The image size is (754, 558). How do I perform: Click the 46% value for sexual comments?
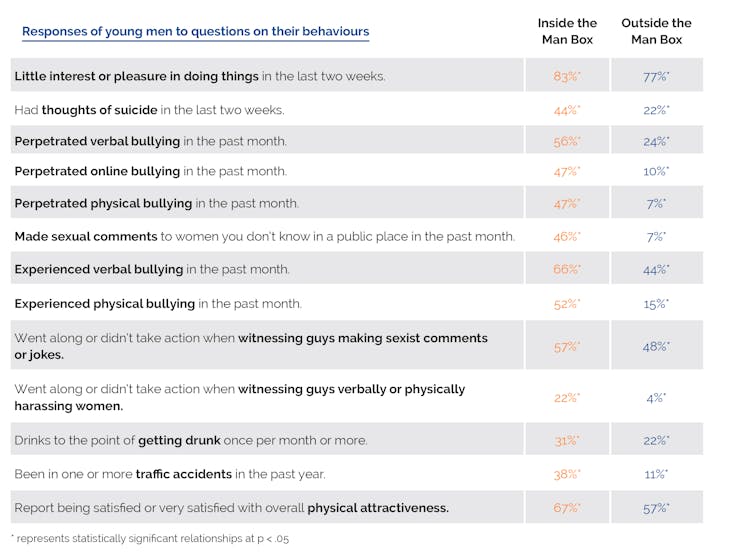pyautogui.click(x=566, y=237)
